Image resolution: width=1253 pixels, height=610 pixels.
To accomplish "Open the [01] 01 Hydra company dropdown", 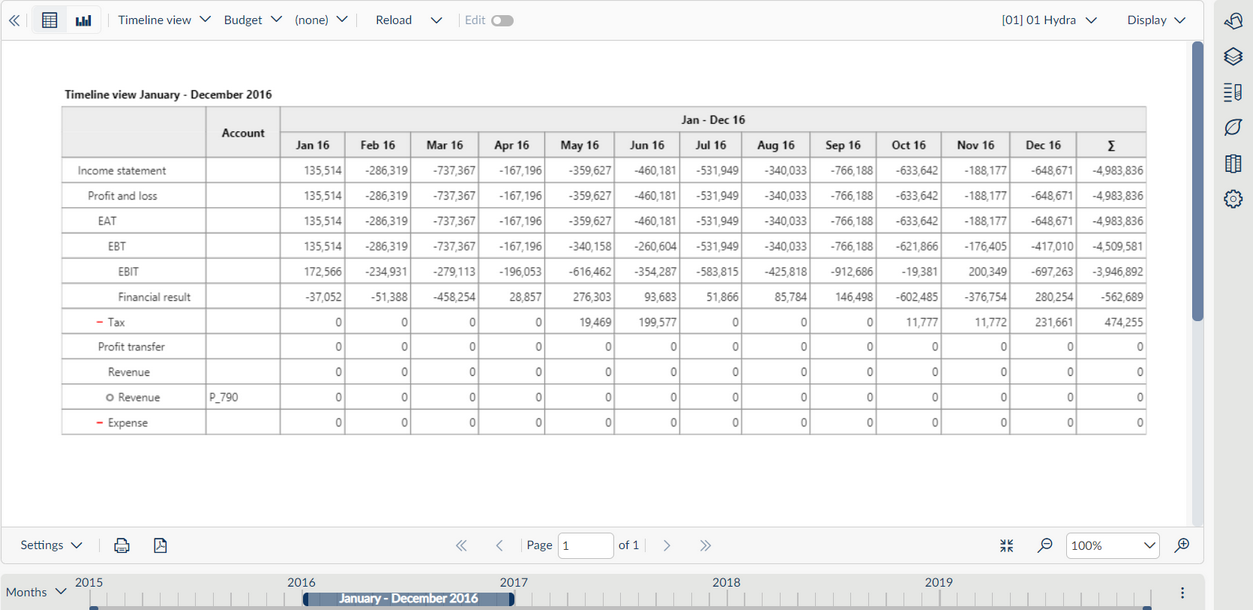I will [1049, 20].
